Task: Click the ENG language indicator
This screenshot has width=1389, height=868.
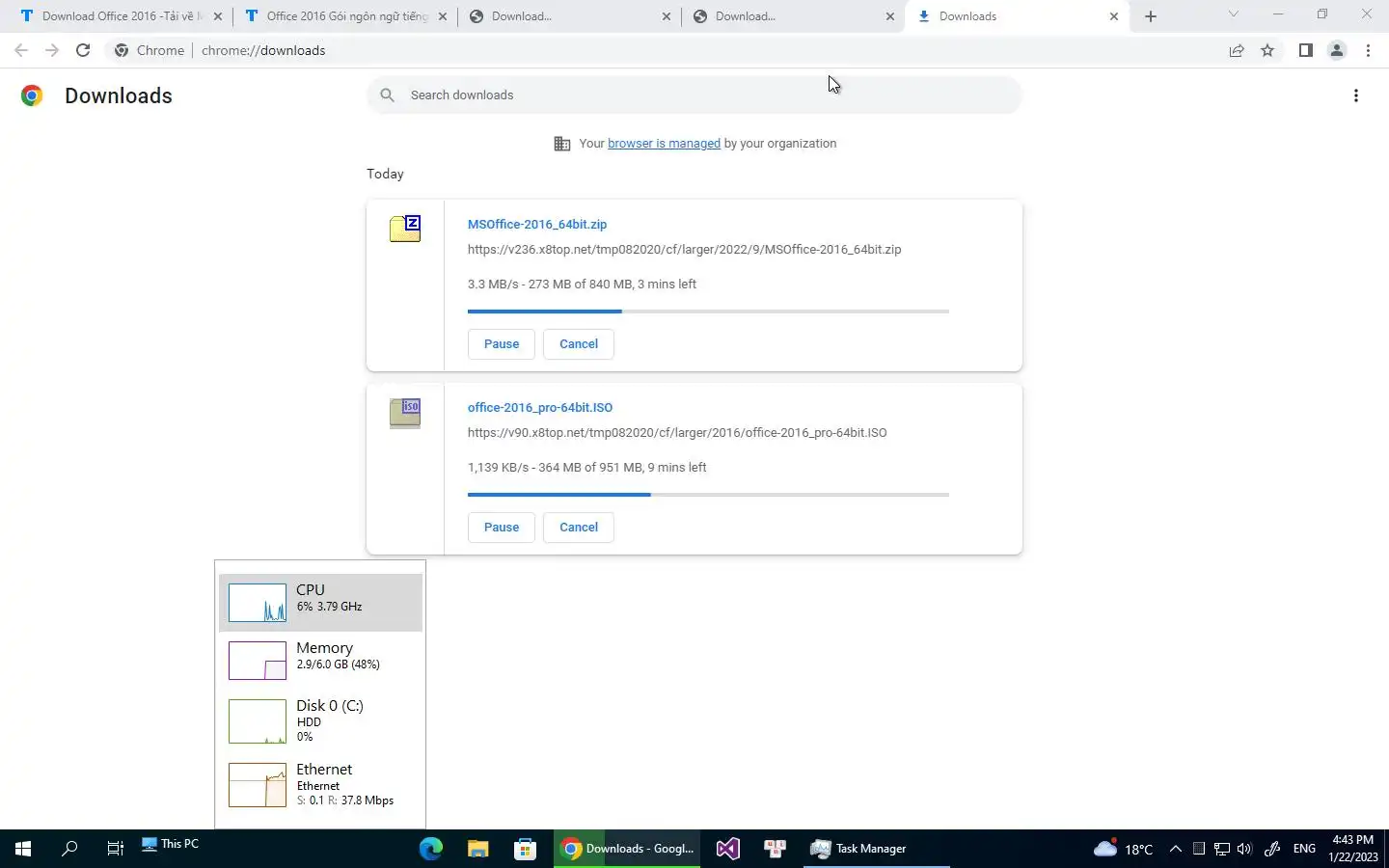Action: click(1304, 849)
